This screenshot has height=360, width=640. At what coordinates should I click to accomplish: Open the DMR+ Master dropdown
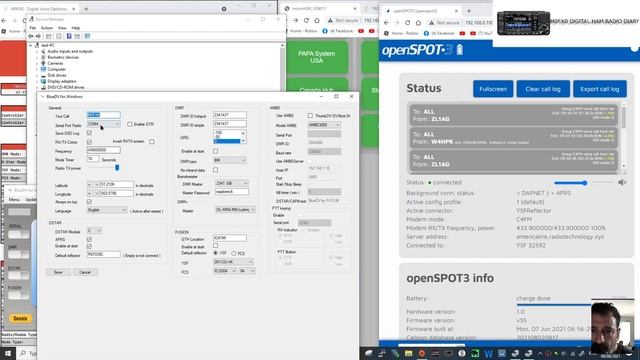pyautogui.click(x=235, y=210)
